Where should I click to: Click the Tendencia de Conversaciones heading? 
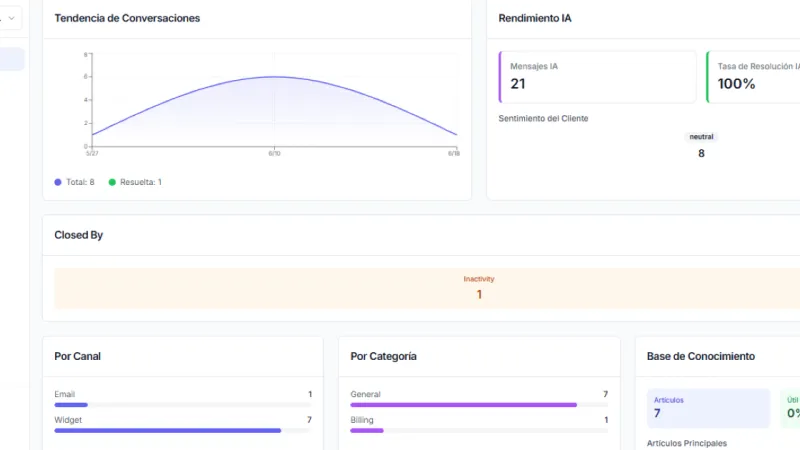point(127,18)
